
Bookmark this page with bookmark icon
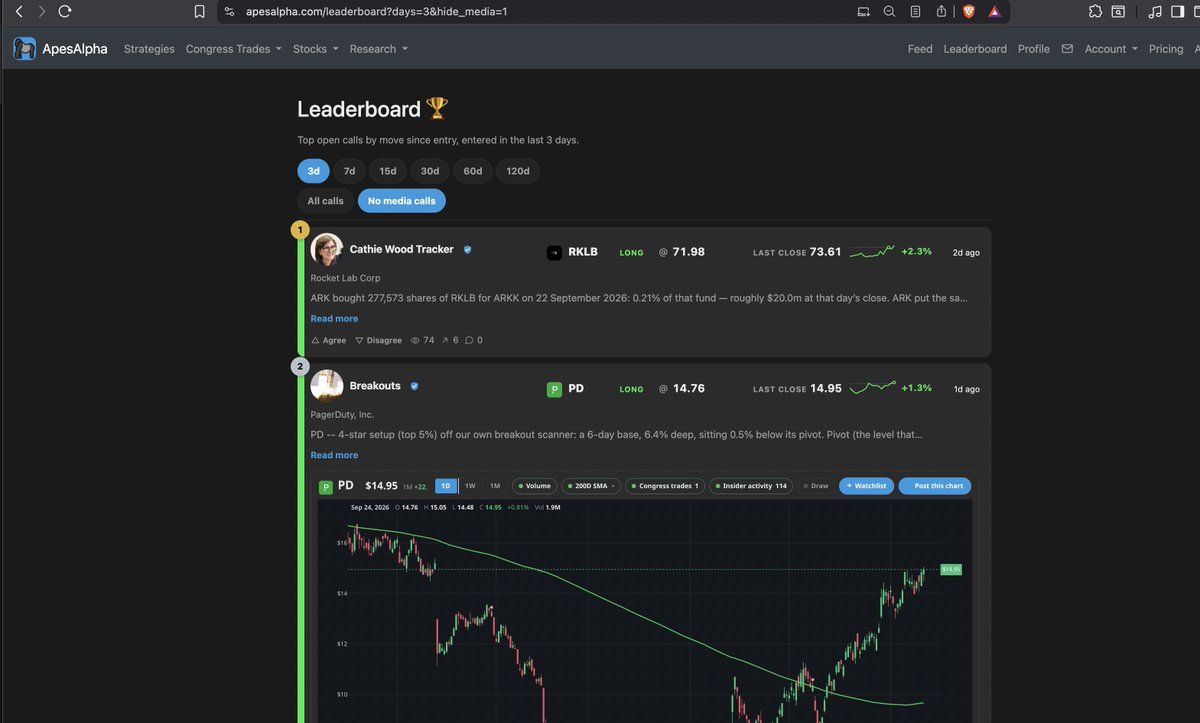point(200,12)
